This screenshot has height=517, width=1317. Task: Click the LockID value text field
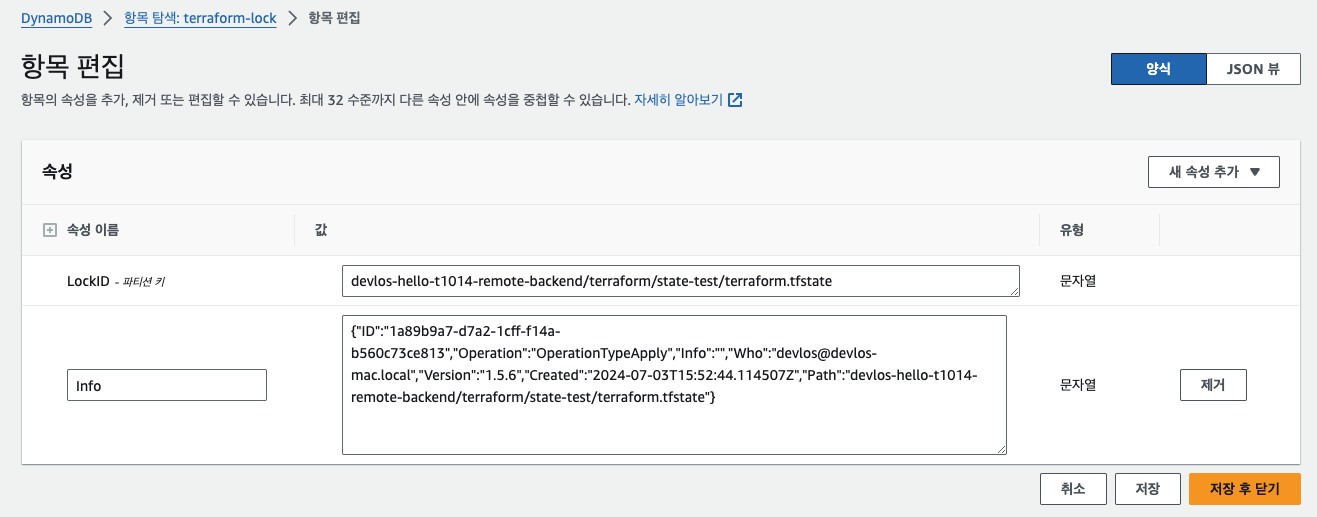(x=680, y=281)
